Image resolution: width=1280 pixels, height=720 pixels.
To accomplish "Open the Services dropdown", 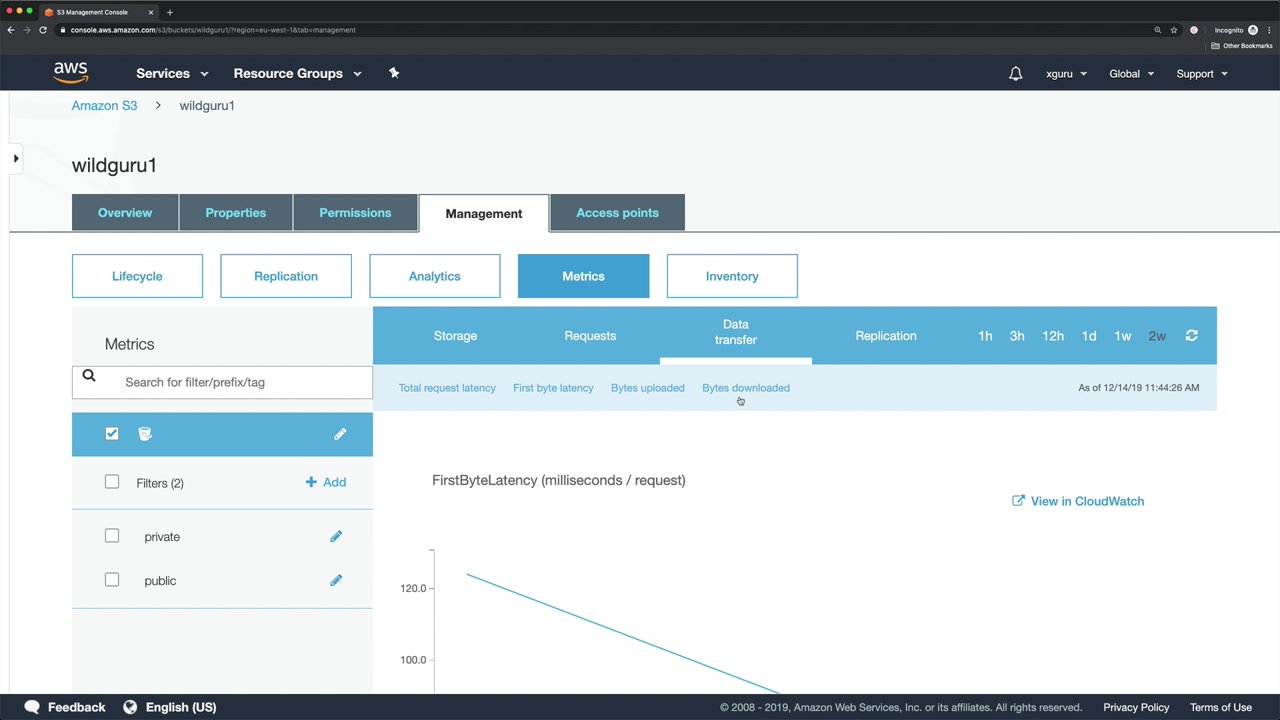I will [x=172, y=73].
